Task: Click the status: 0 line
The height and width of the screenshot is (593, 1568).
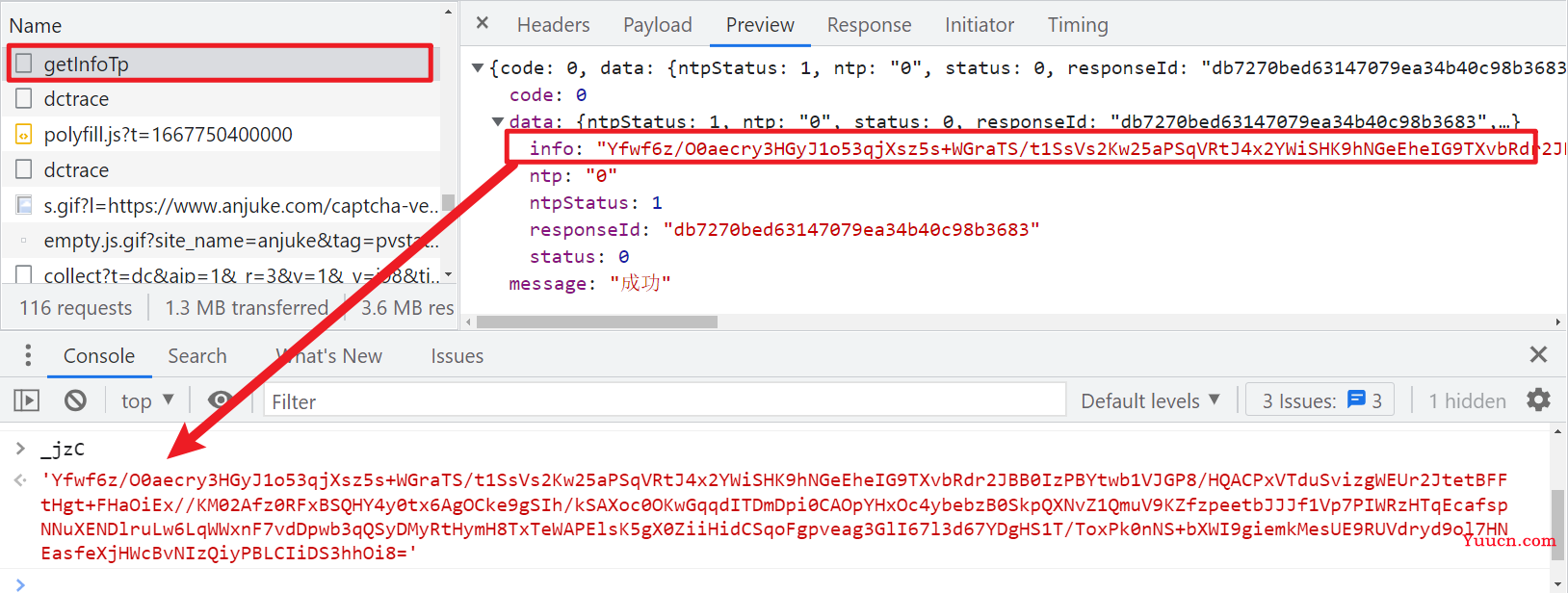Action: coord(579,257)
